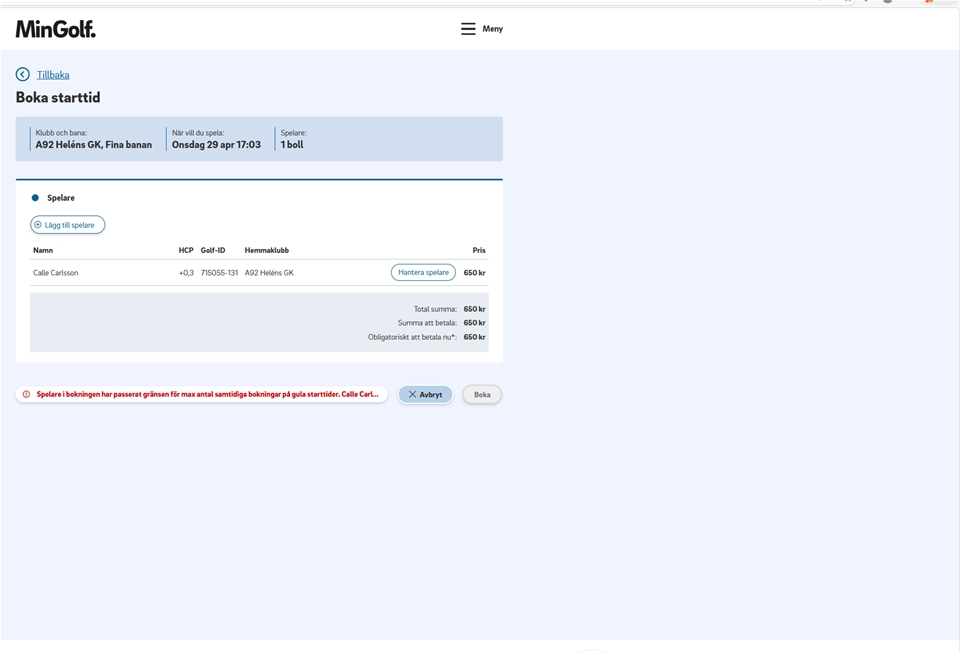Click the circled back arrow icon
This screenshot has height=653, width=960.
click(x=23, y=75)
